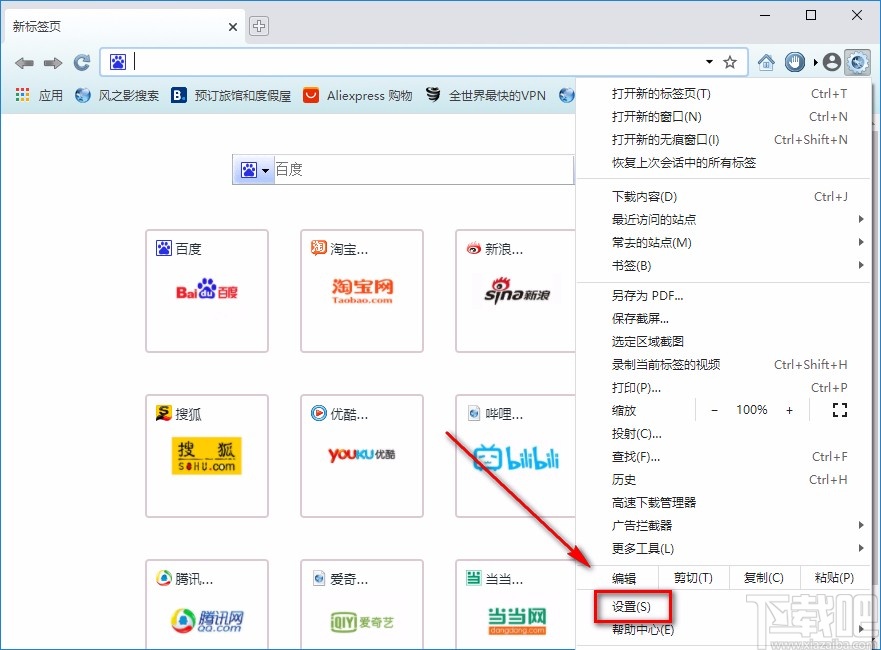Open the user profile icon
The width and height of the screenshot is (881, 650).
[832, 62]
